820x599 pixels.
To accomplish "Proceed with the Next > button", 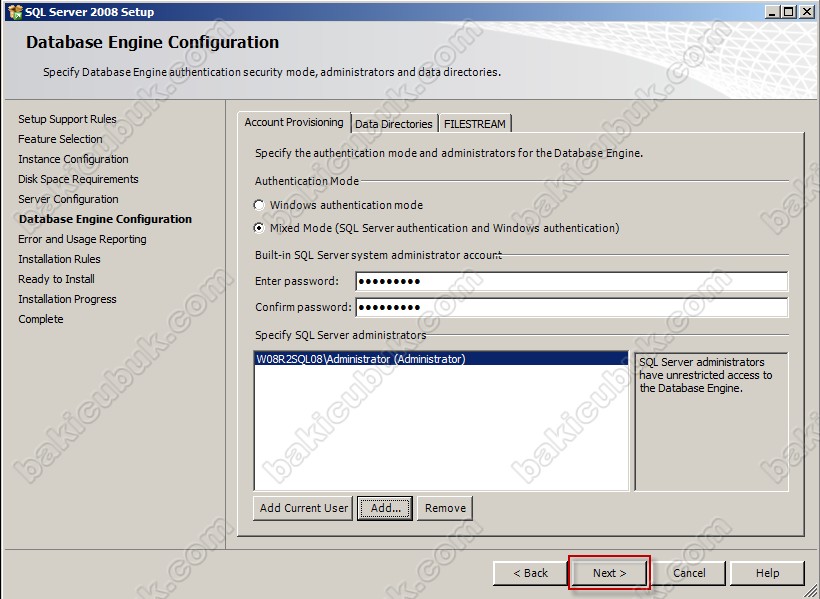I will tap(609, 573).
